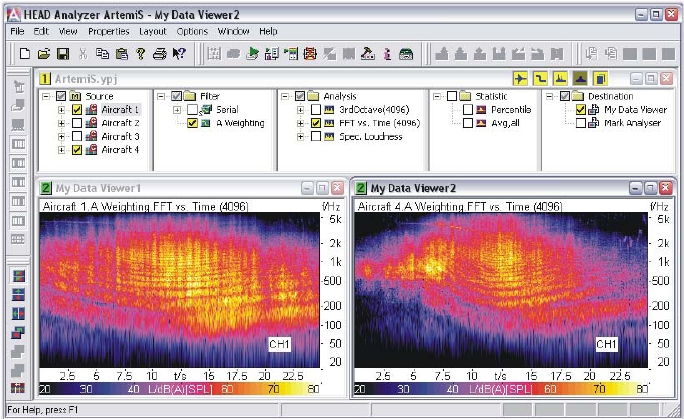Expand the 3rdOctave(4096) node
This screenshot has width=684, height=419.
300,110
